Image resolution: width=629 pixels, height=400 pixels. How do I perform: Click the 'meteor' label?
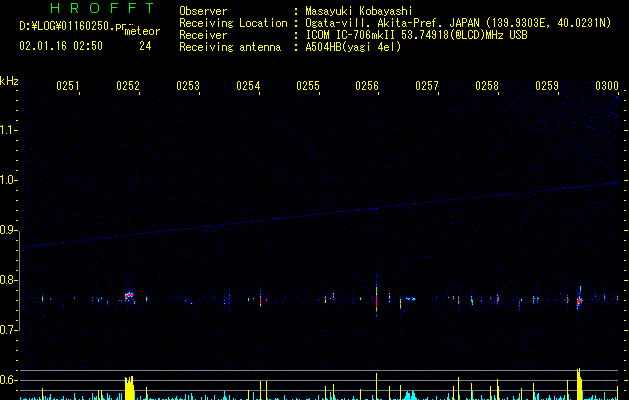pos(142,31)
